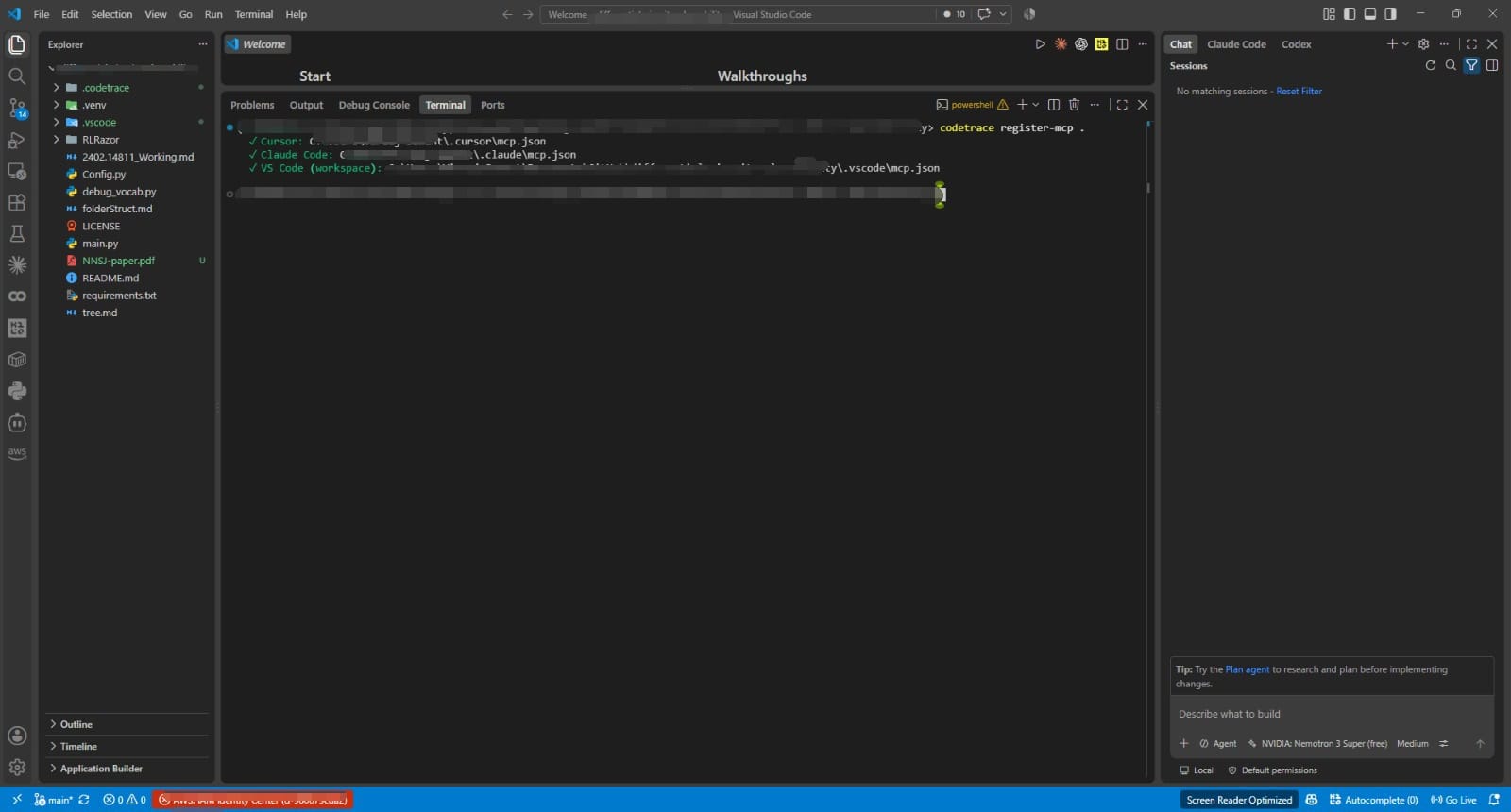This screenshot has width=1511, height=812.
Task: Open new chat dropdown arrow
Action: 1405,44
